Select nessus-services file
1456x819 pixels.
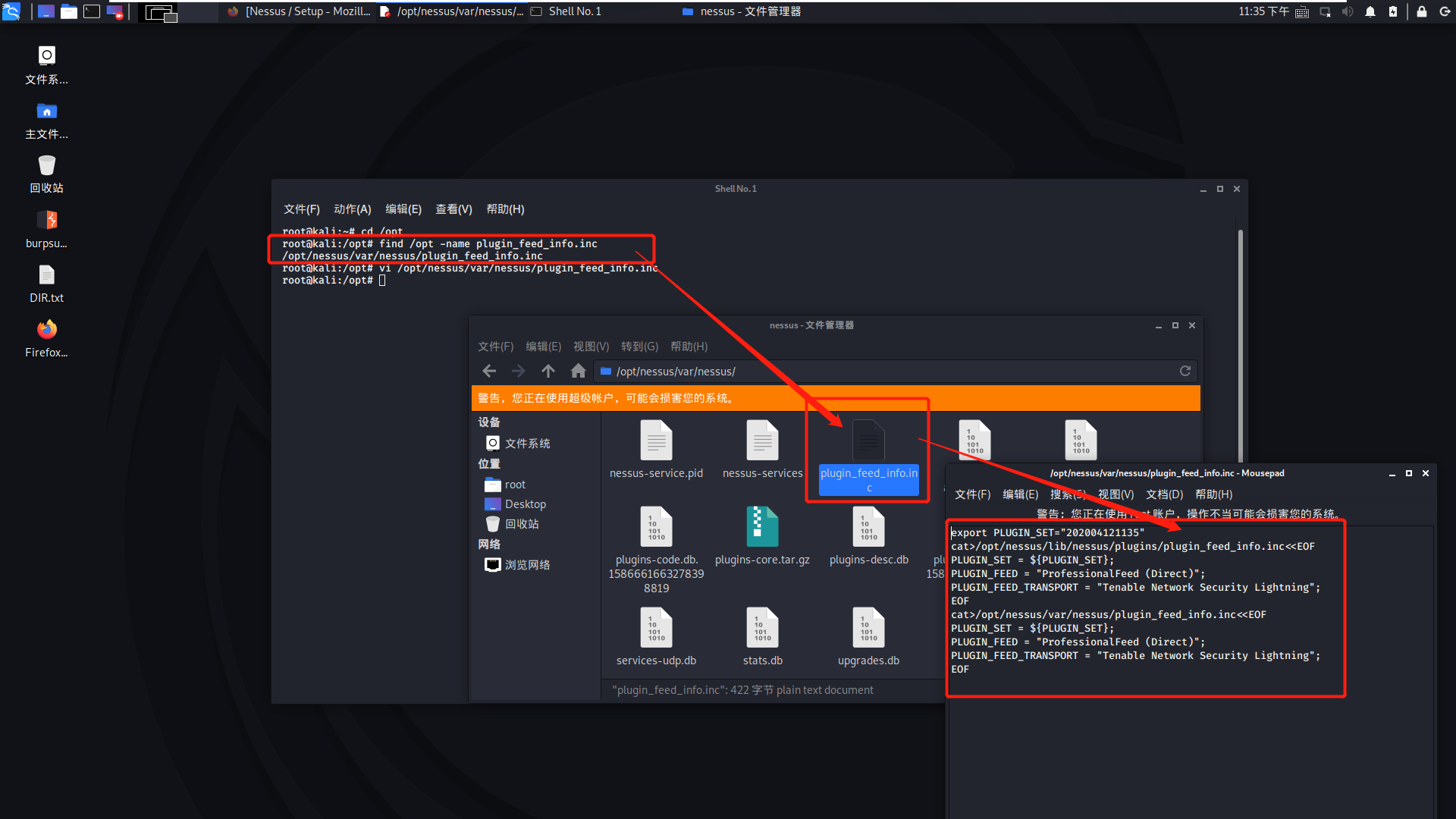[x=763, y=450]
